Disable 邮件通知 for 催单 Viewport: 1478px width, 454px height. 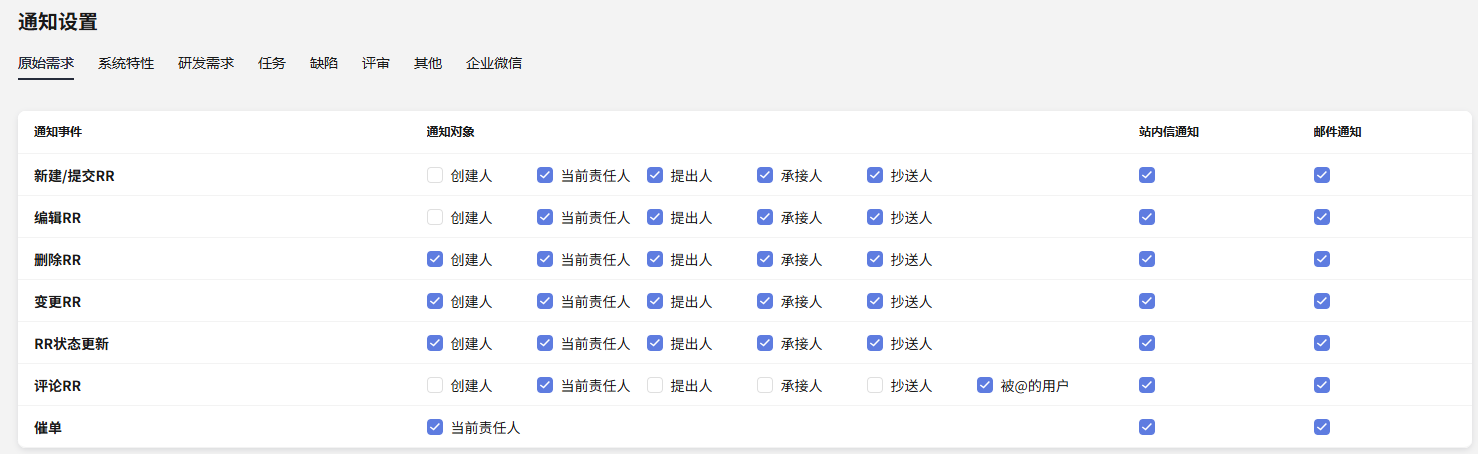(1322, 427)
